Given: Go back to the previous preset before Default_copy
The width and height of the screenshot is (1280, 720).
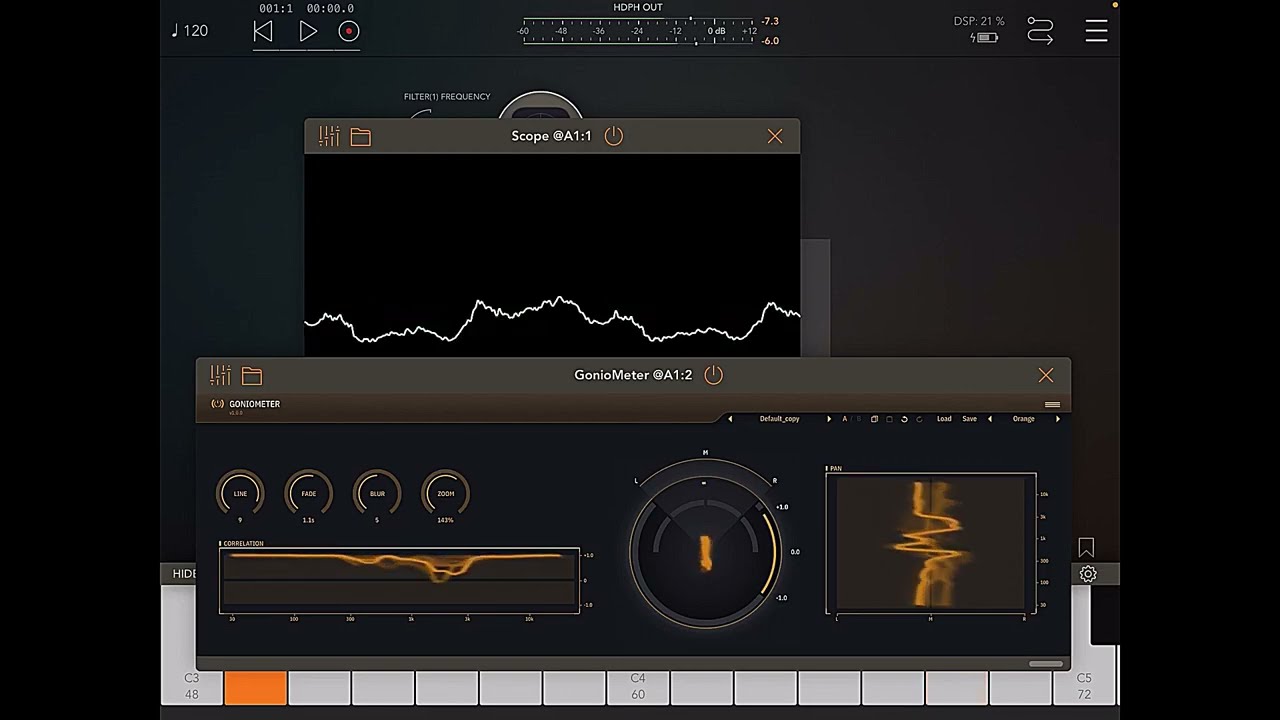Looking at the screenshot, I should pos(730,419).
